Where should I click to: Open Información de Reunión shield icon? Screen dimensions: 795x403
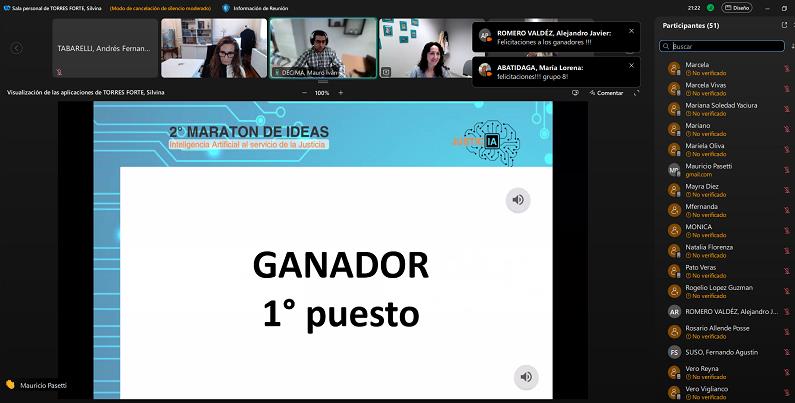[x=226, y=8]
